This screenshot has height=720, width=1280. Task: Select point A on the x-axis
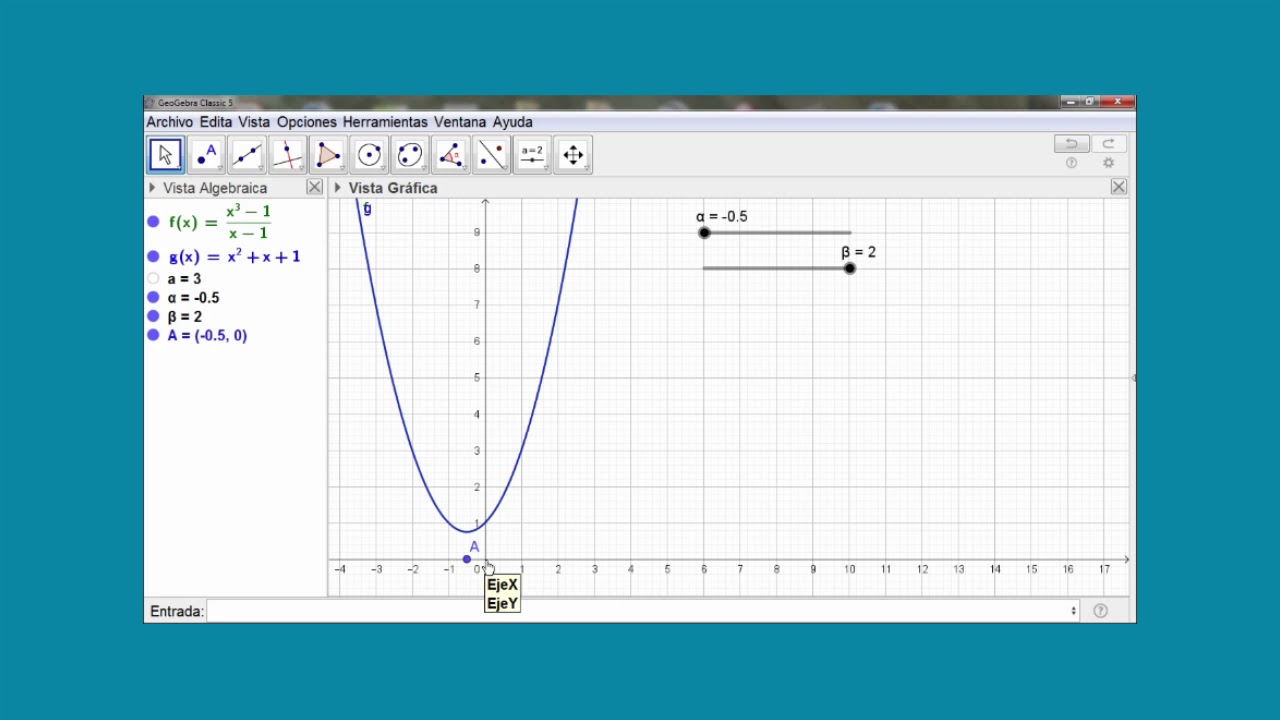[x=467, y=559]
